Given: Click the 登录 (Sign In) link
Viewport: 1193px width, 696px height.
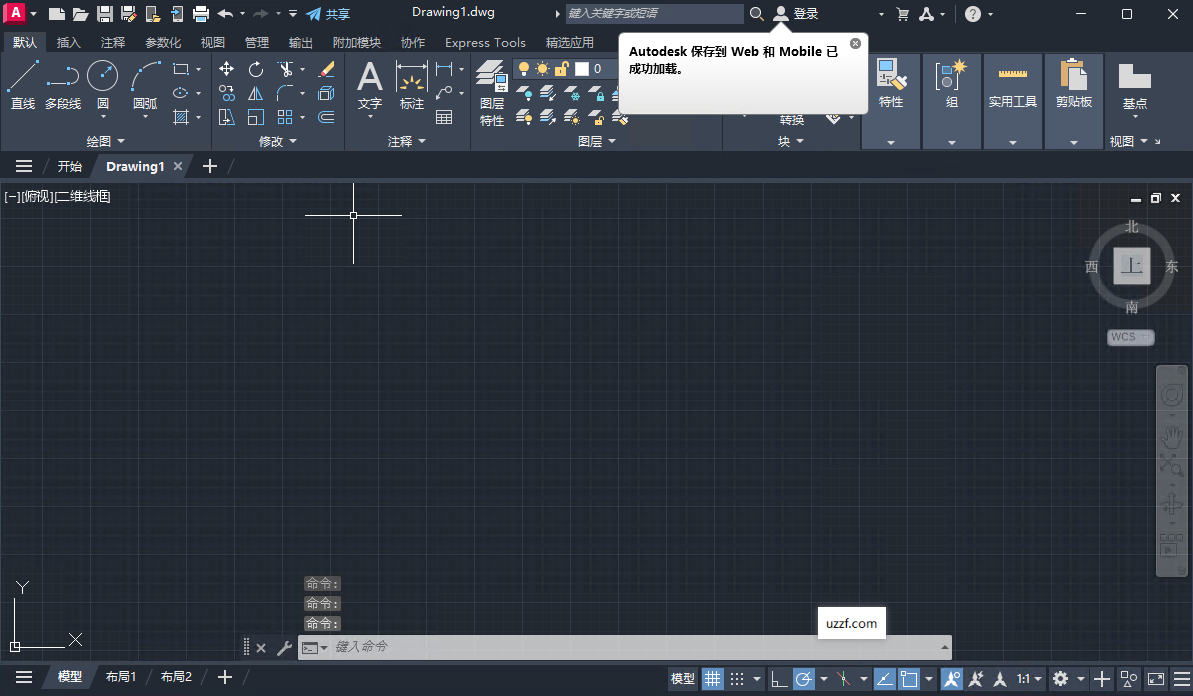Looking at the screenshot, I should tap(806, 14).
